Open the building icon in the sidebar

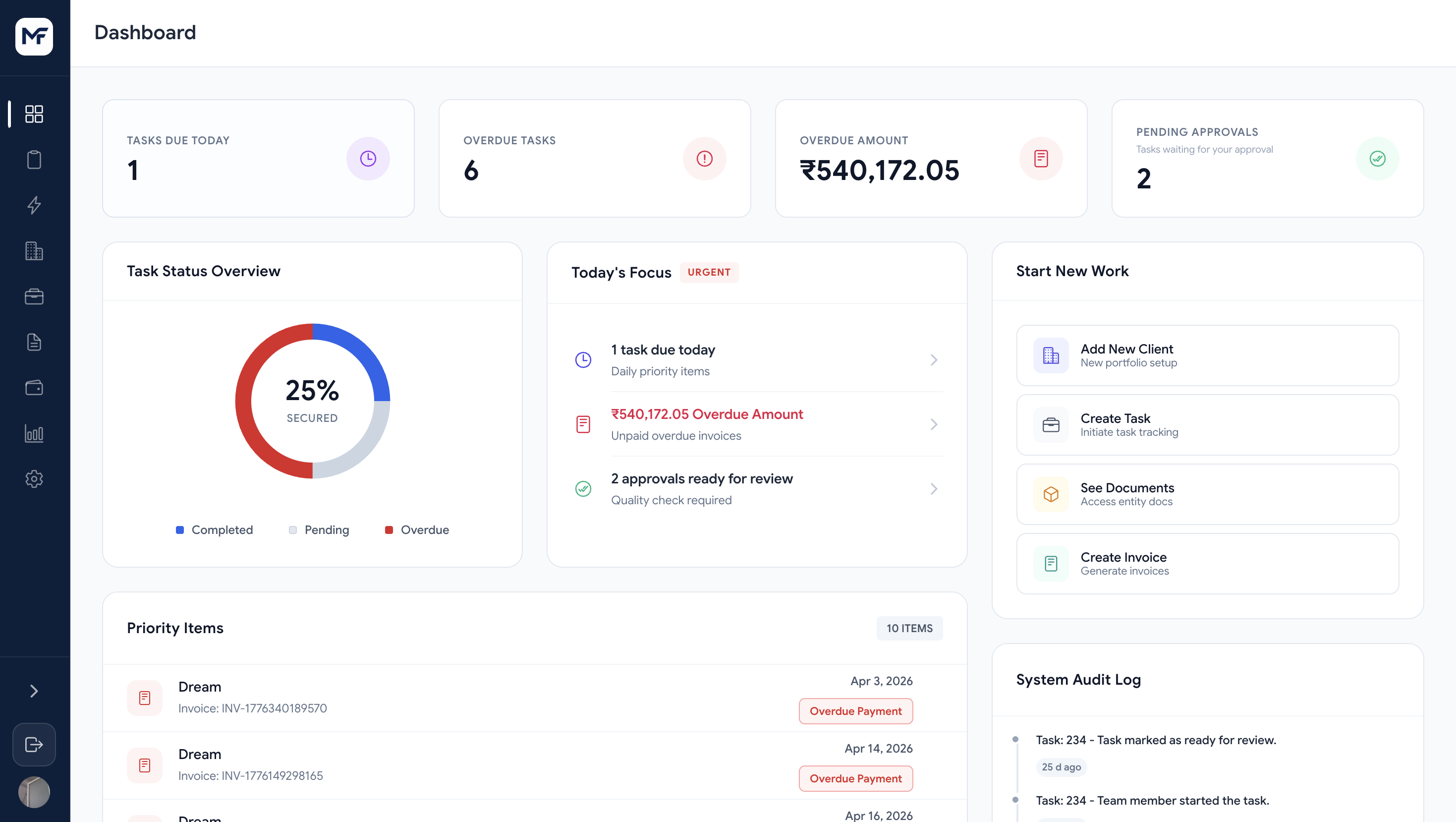[34, 251]
